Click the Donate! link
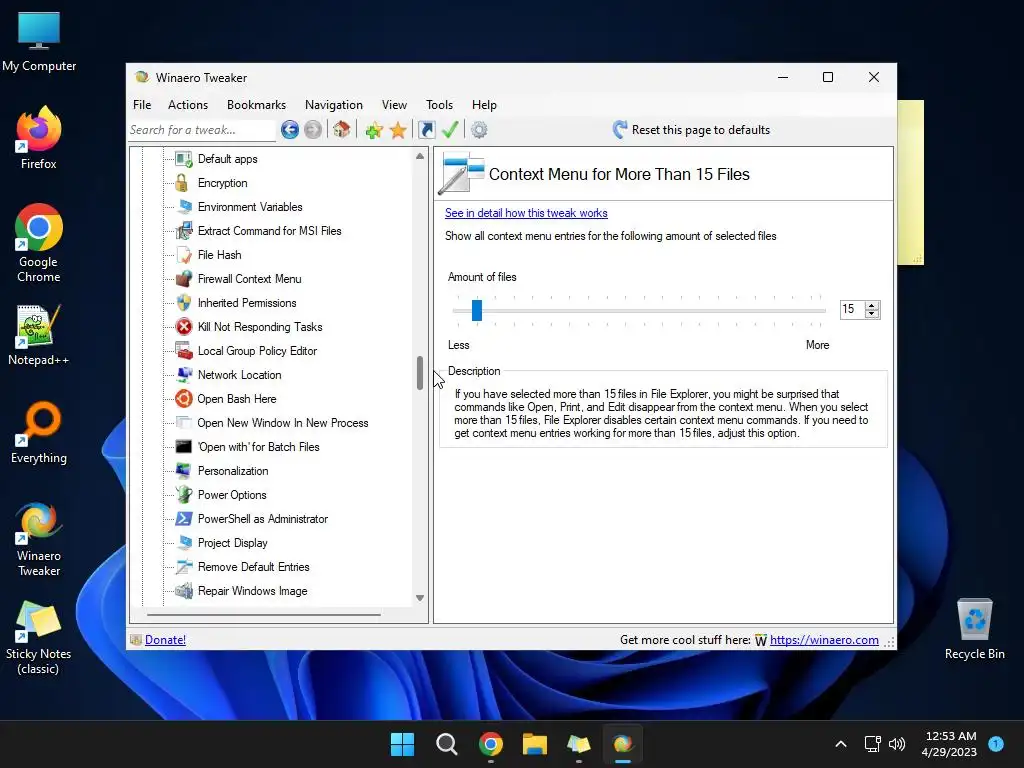This screenshot has height=768, width=1024. click(165, 640)
